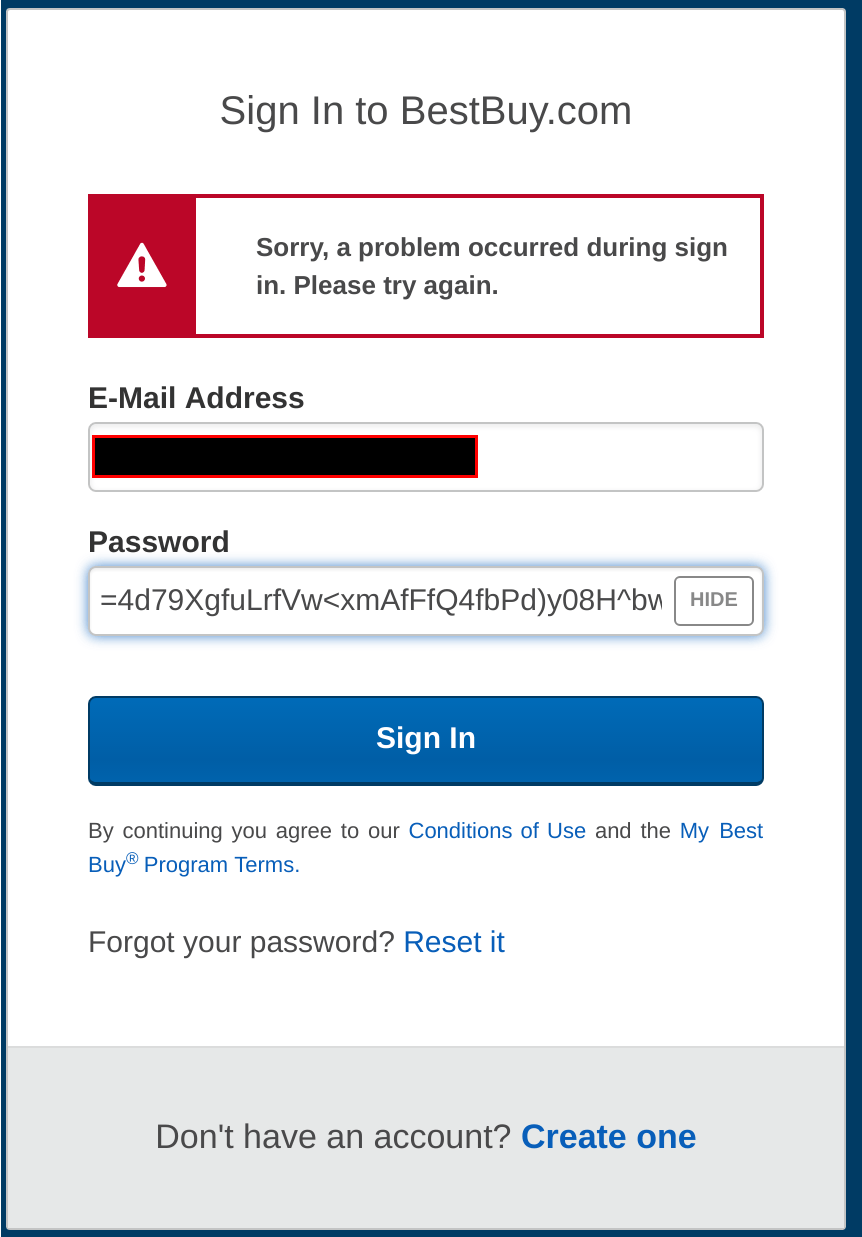
Task: Focus the Password text field
Action: [380, 600]
